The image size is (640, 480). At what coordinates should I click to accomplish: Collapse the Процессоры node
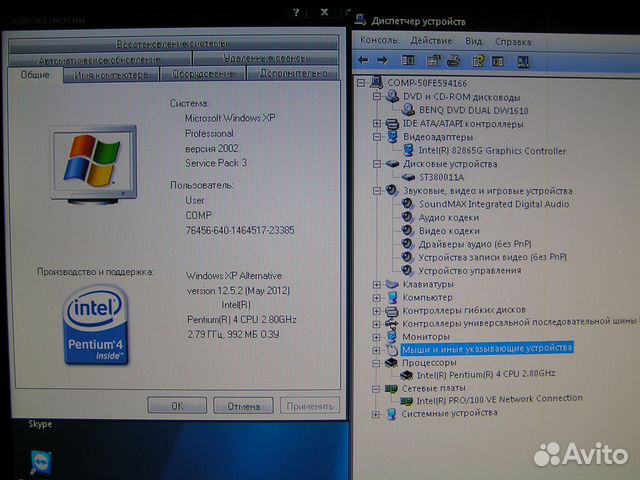(x=376, y=363)
